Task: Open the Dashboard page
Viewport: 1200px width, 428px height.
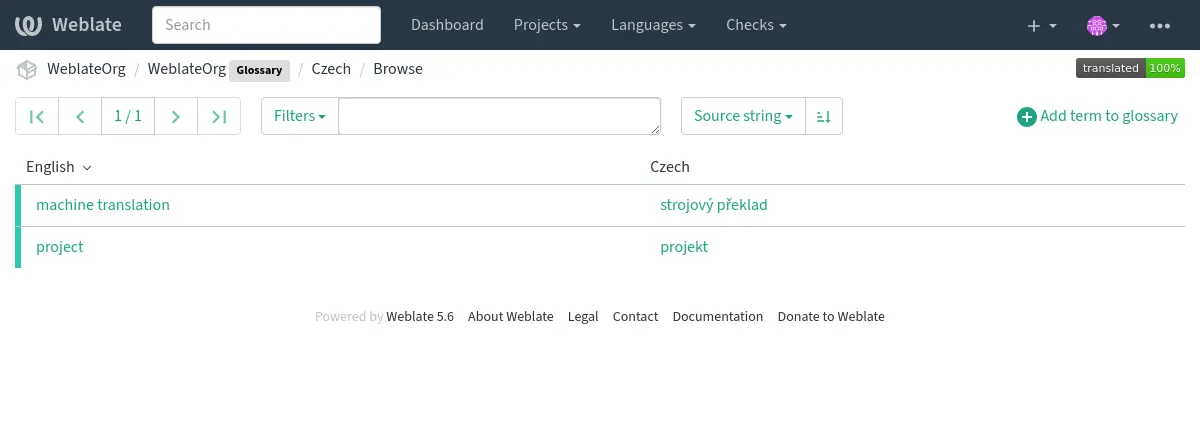Action: click(447, 25)
